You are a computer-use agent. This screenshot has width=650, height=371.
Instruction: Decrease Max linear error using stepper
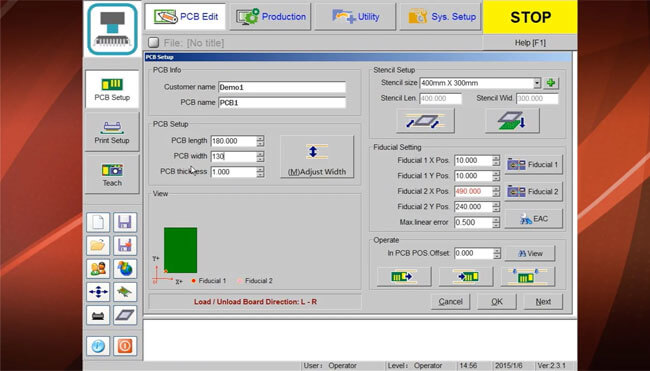point(496,225)
